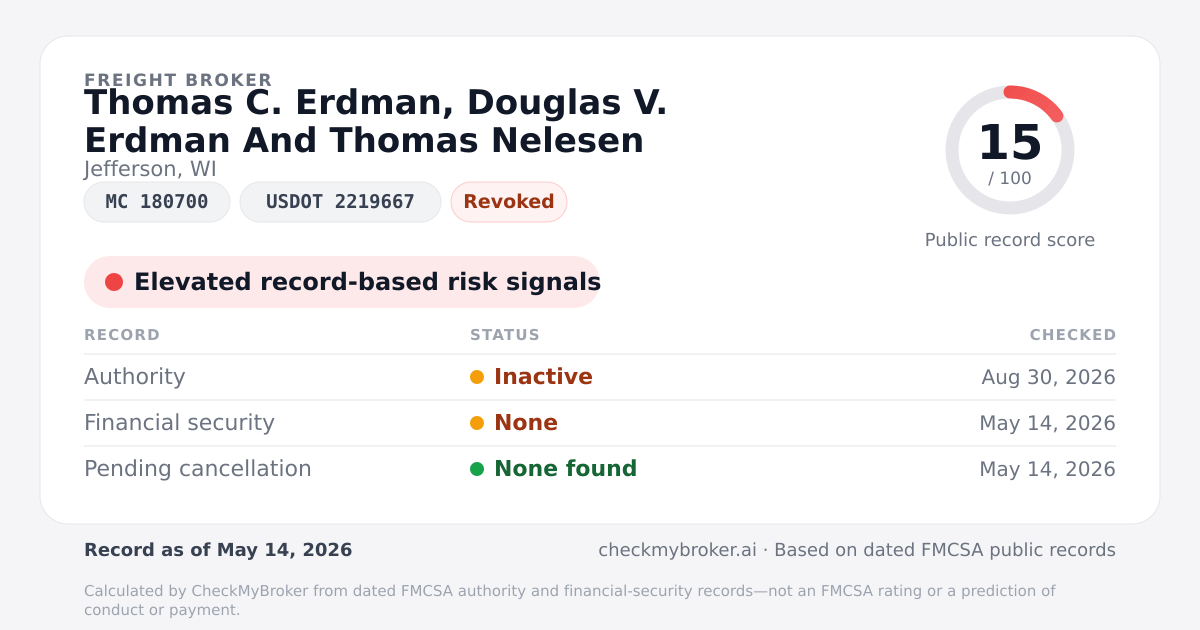Click the broker name heading
1200x630 pixels.
click(x=376, y=121)
